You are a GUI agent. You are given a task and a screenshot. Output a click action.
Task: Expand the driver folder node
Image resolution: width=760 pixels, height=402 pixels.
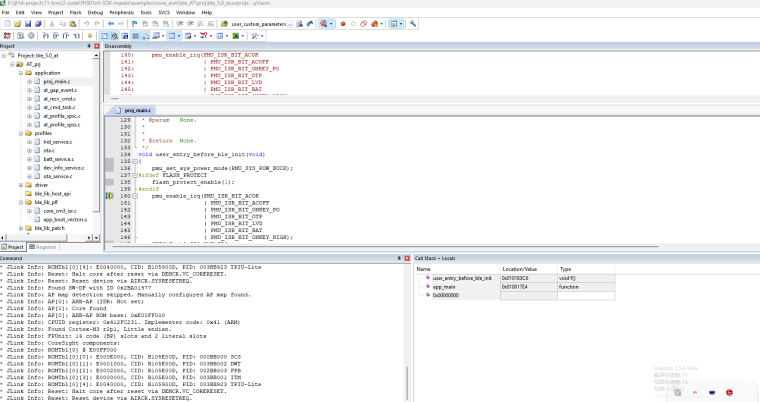[22, 185]
